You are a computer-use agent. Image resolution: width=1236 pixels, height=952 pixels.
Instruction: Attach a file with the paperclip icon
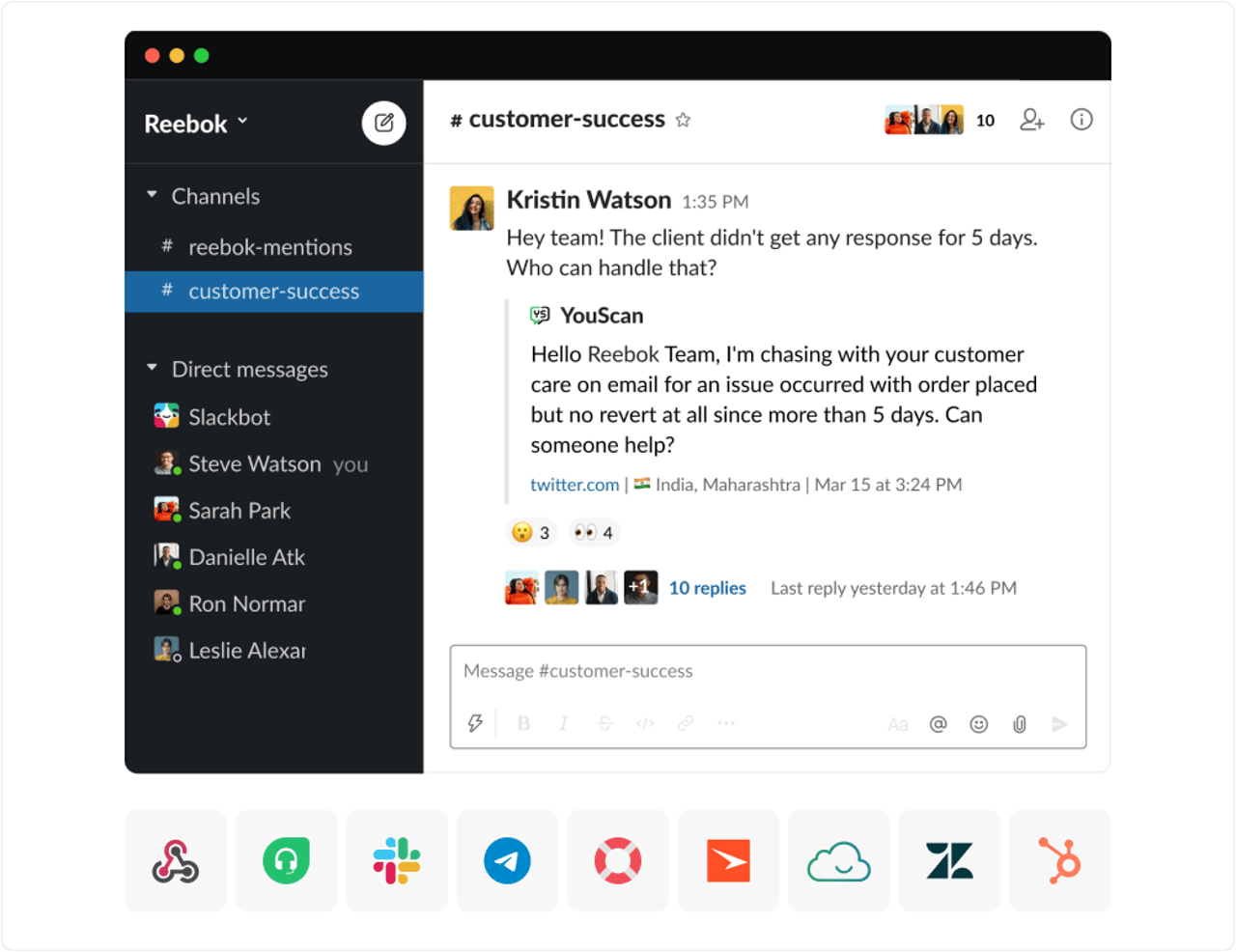click(1019, 723)
